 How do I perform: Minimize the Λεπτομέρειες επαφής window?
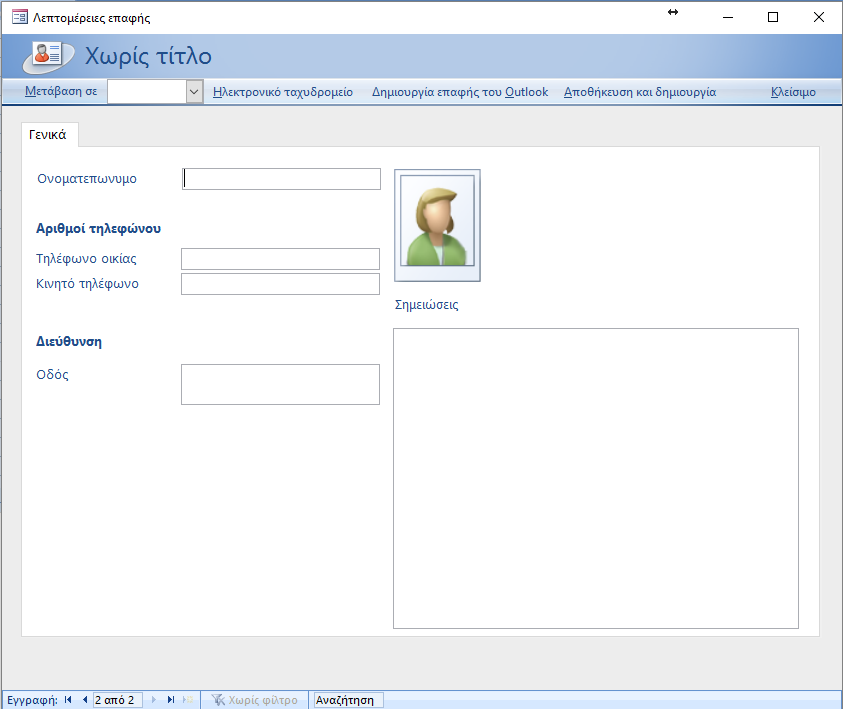click(727, 17)
